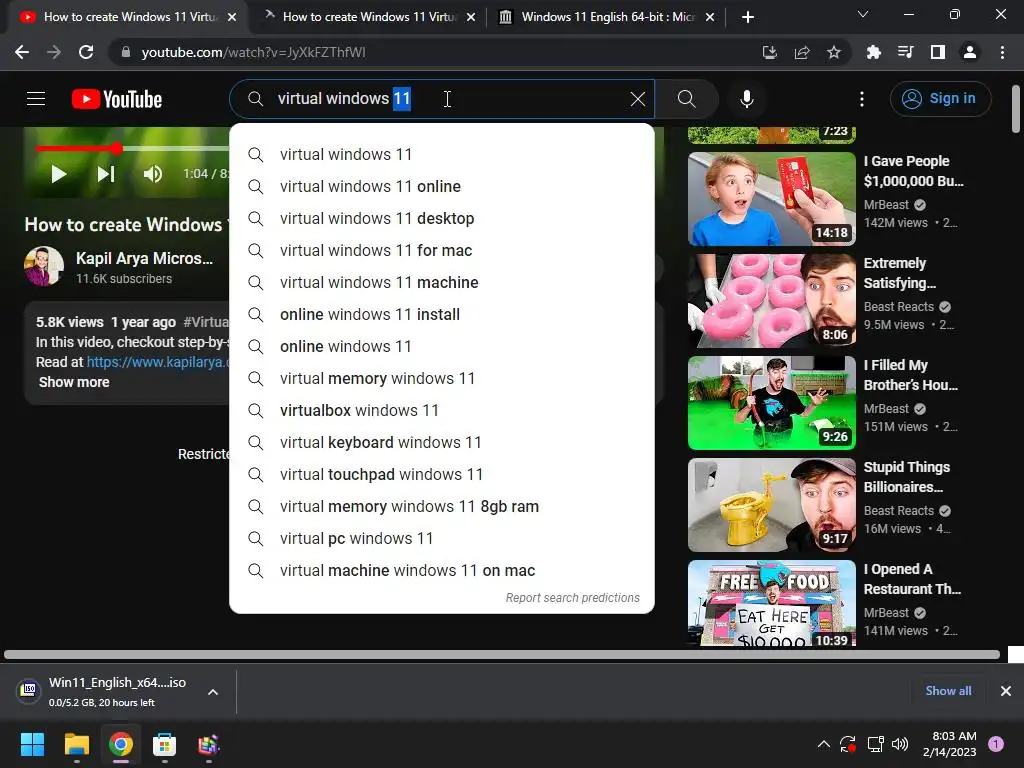Open 'Extremely Satisfying' video thumbnail
This screenshot has height=768, width=1024.
click(771, 300)
